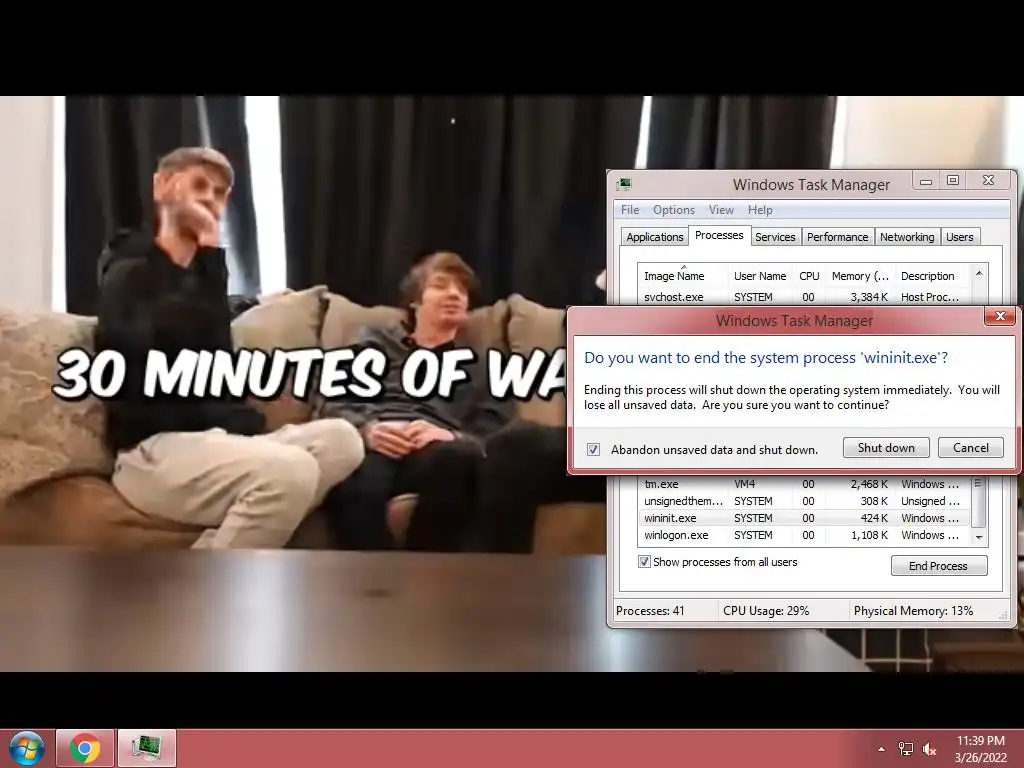Click the process list scroll up arrow

[x=978, y=273]
